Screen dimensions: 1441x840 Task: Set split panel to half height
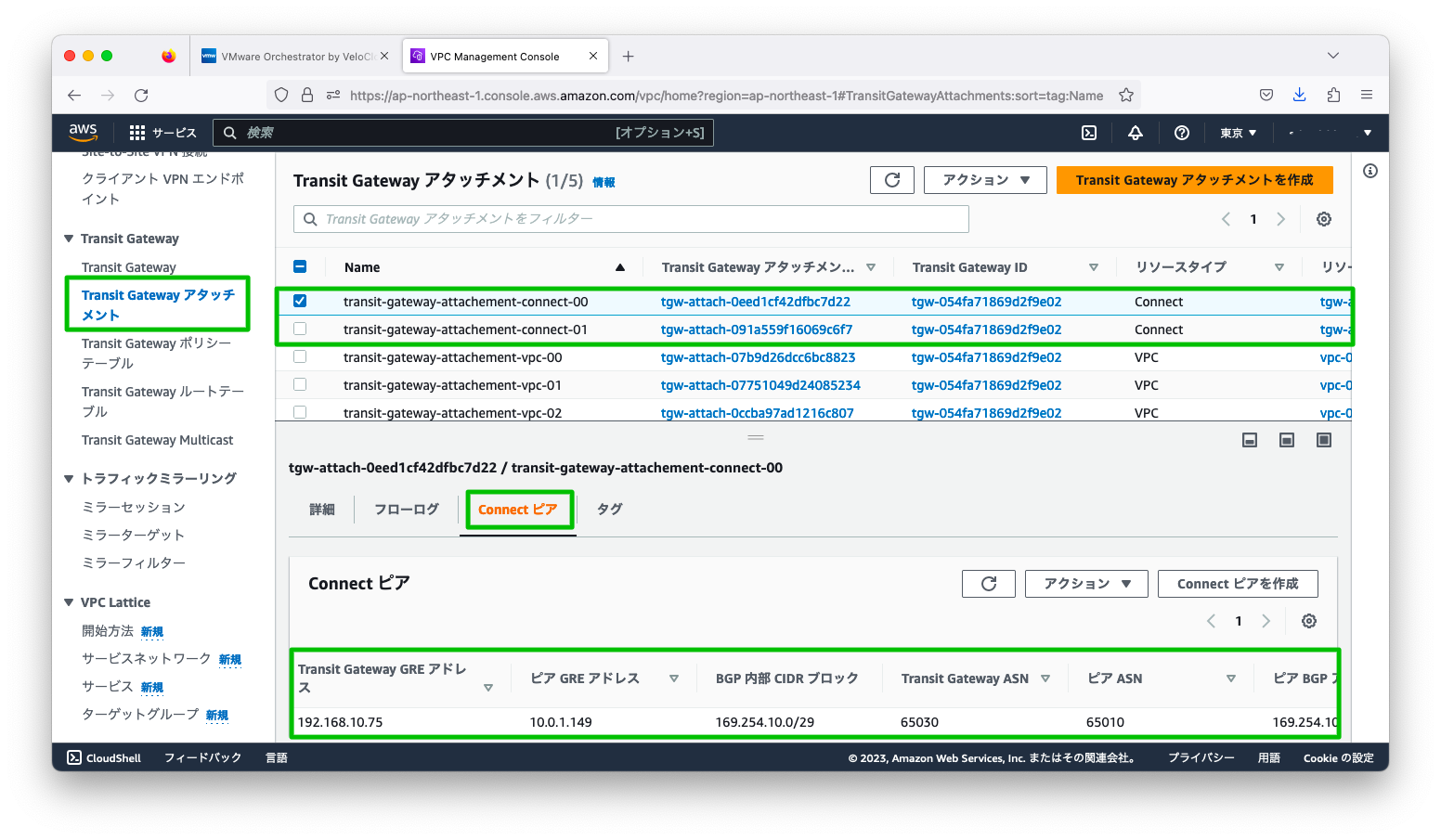(x=1287, y=440)
